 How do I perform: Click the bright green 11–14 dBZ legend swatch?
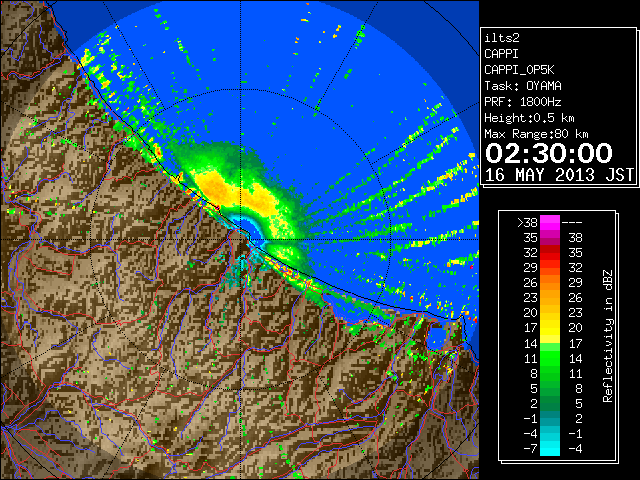(550, 358)
